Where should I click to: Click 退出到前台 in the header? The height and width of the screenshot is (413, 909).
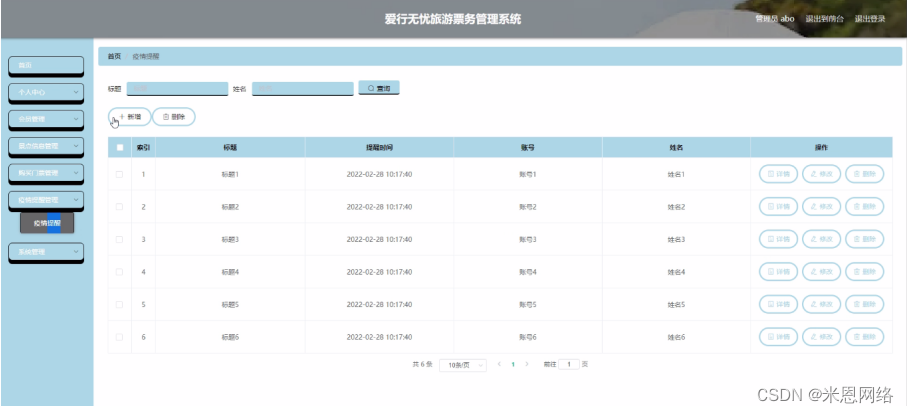pos(824,19)
